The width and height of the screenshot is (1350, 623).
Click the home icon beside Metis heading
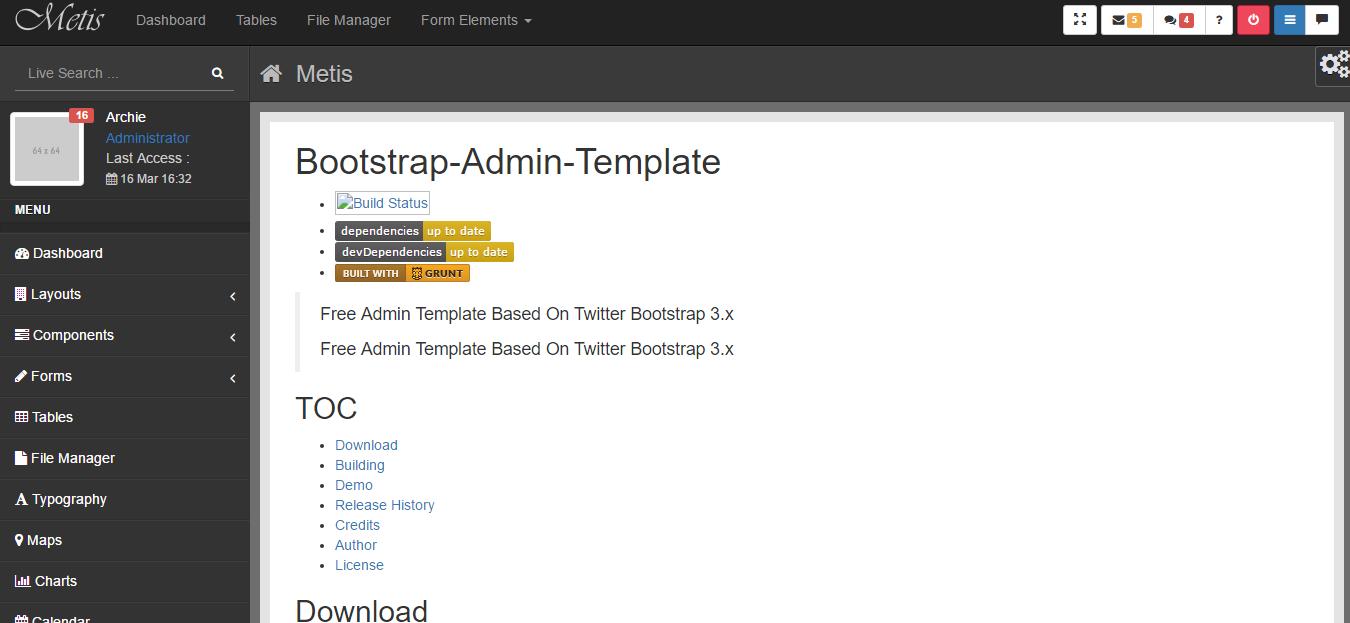point(270,73)
